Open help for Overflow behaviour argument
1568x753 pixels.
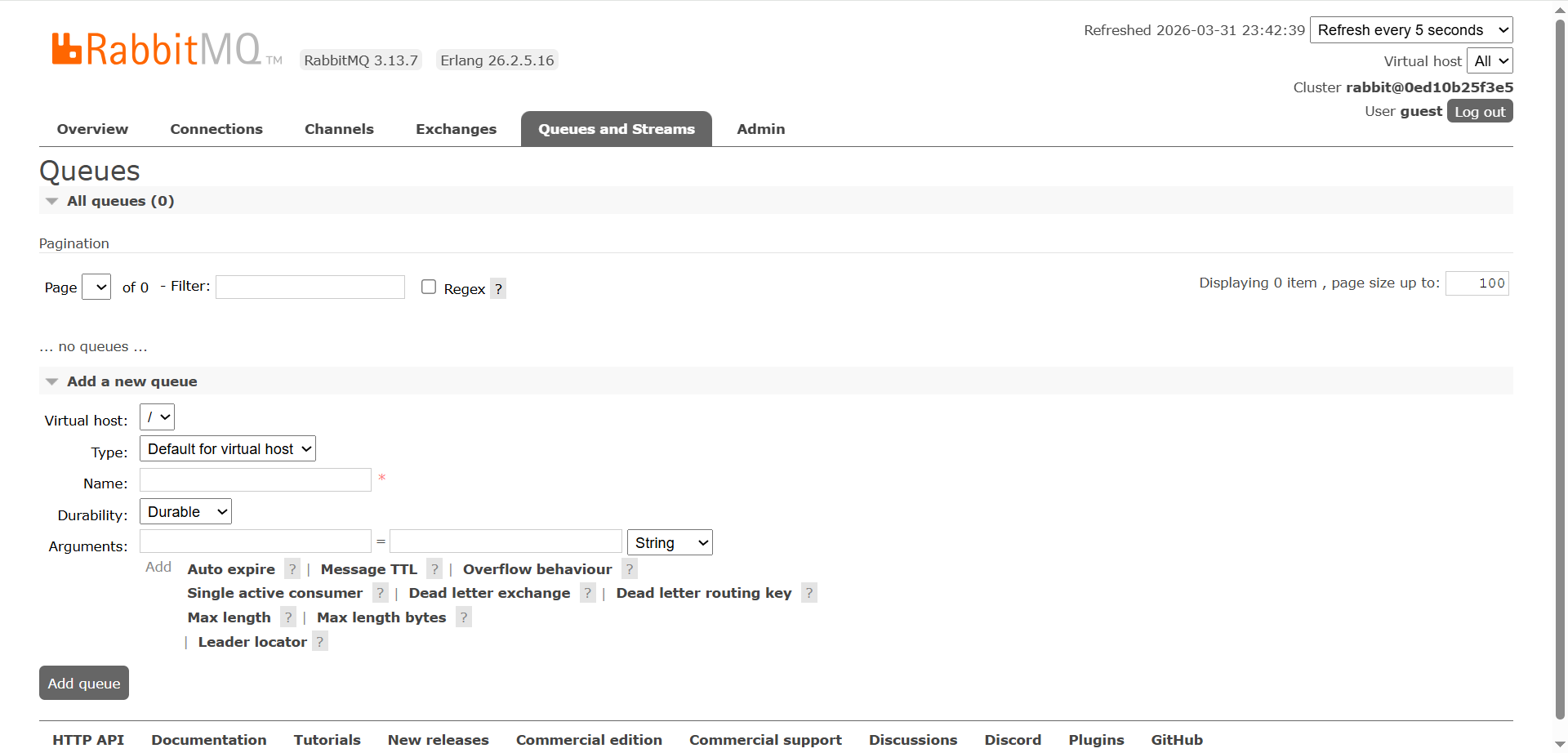629,568
